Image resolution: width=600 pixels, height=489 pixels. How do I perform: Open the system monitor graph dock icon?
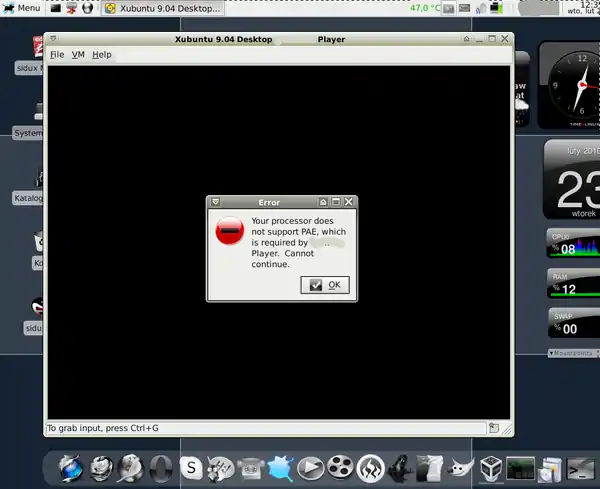520,467
